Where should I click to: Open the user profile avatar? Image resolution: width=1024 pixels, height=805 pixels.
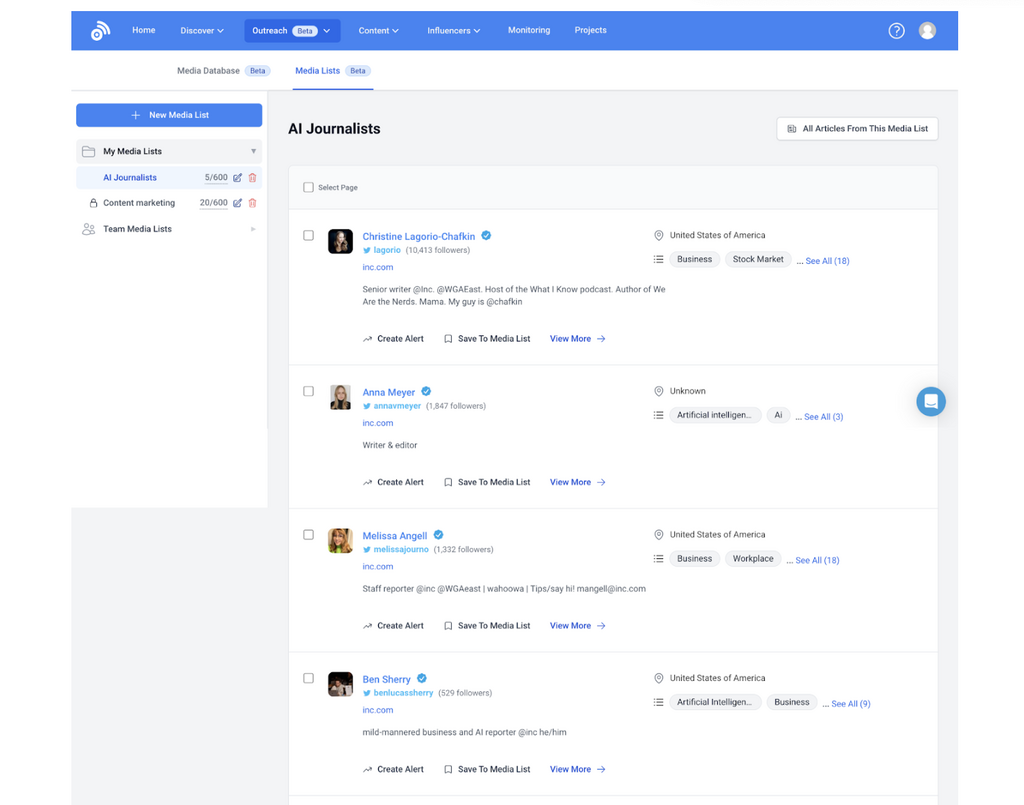click(927, 31)
